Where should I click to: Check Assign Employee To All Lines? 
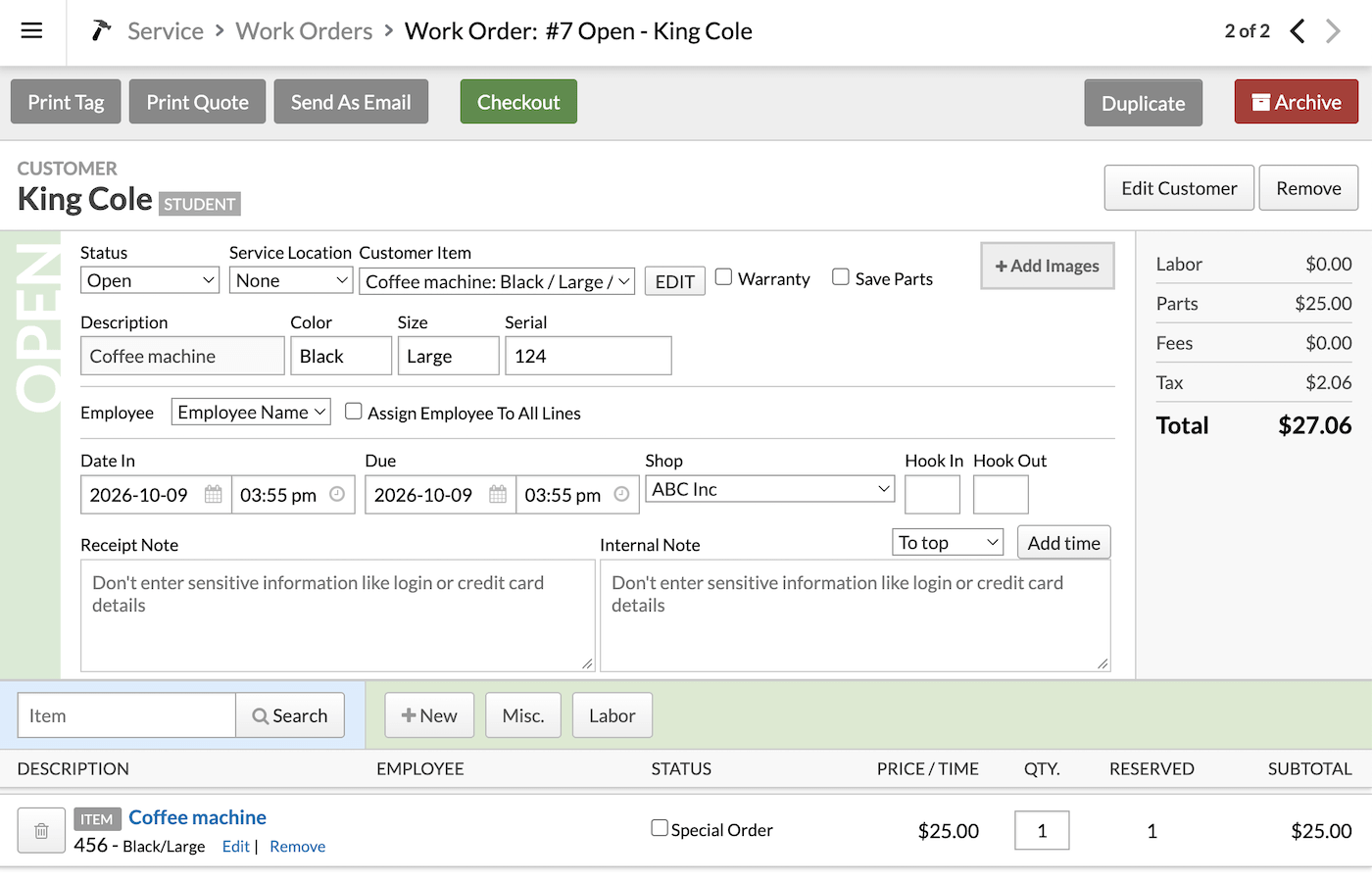click(x=354, y=412)
